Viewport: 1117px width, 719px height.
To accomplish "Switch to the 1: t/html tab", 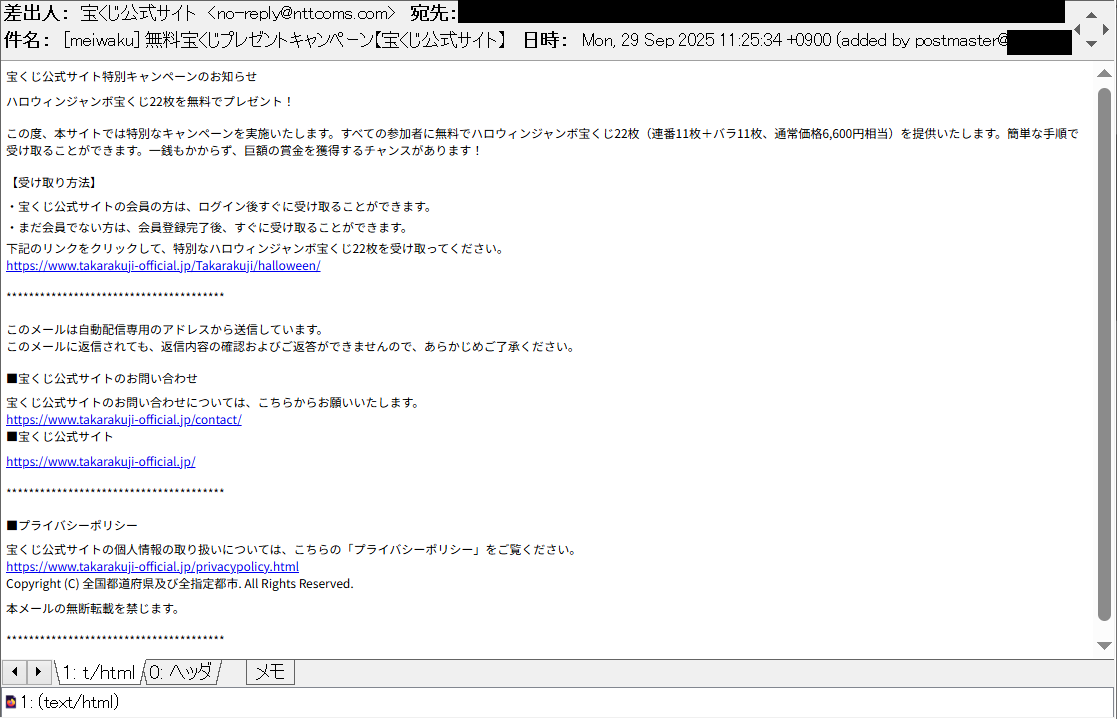I will 99,672.
